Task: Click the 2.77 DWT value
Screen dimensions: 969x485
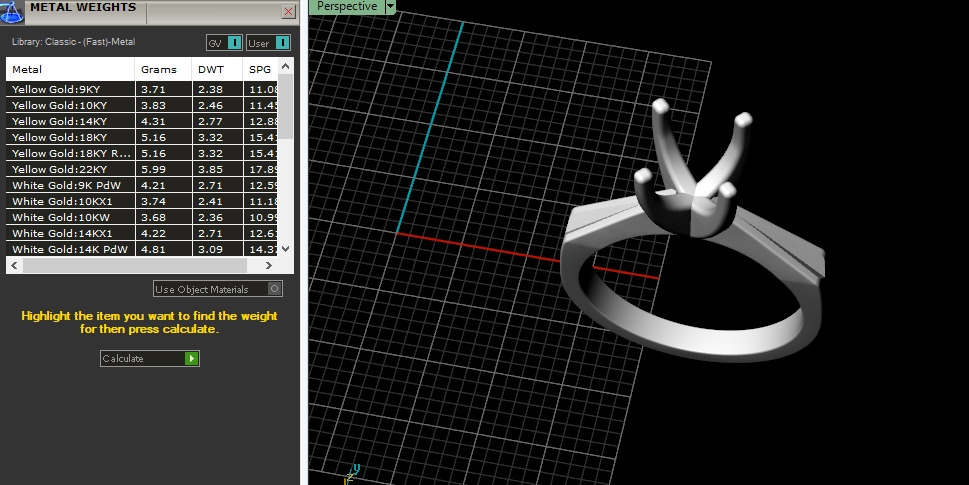Action: pyautogui.click(x=211, y=121)
